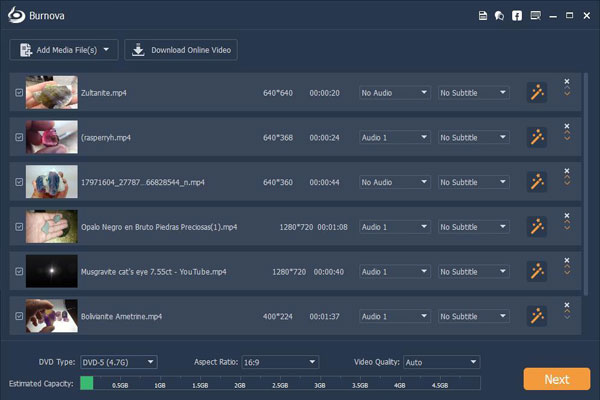
Task: Uncheck the Zultanite.mp4 checkbox
Action: point(19,93)
